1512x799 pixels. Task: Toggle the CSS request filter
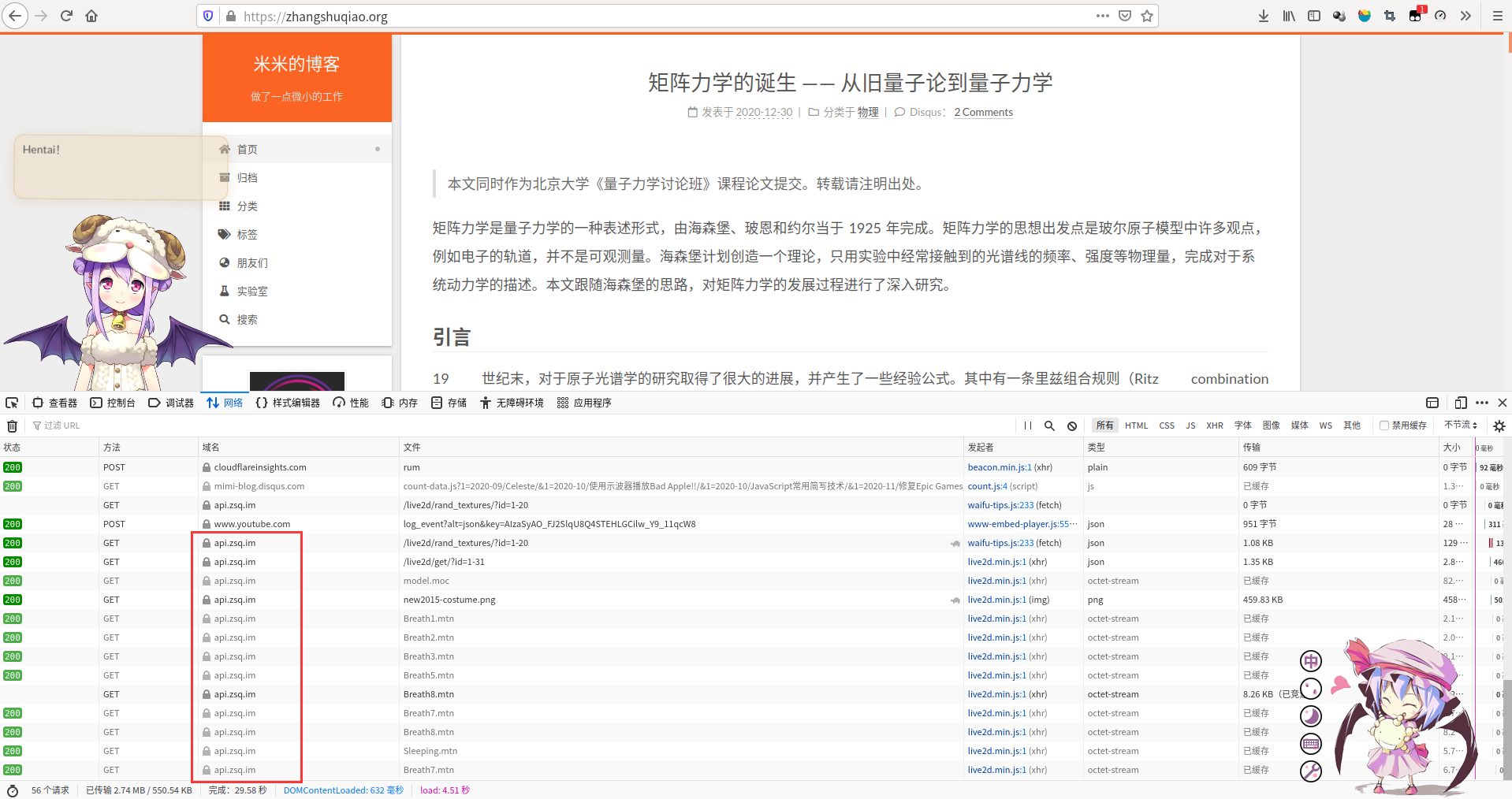[1167, 426]
